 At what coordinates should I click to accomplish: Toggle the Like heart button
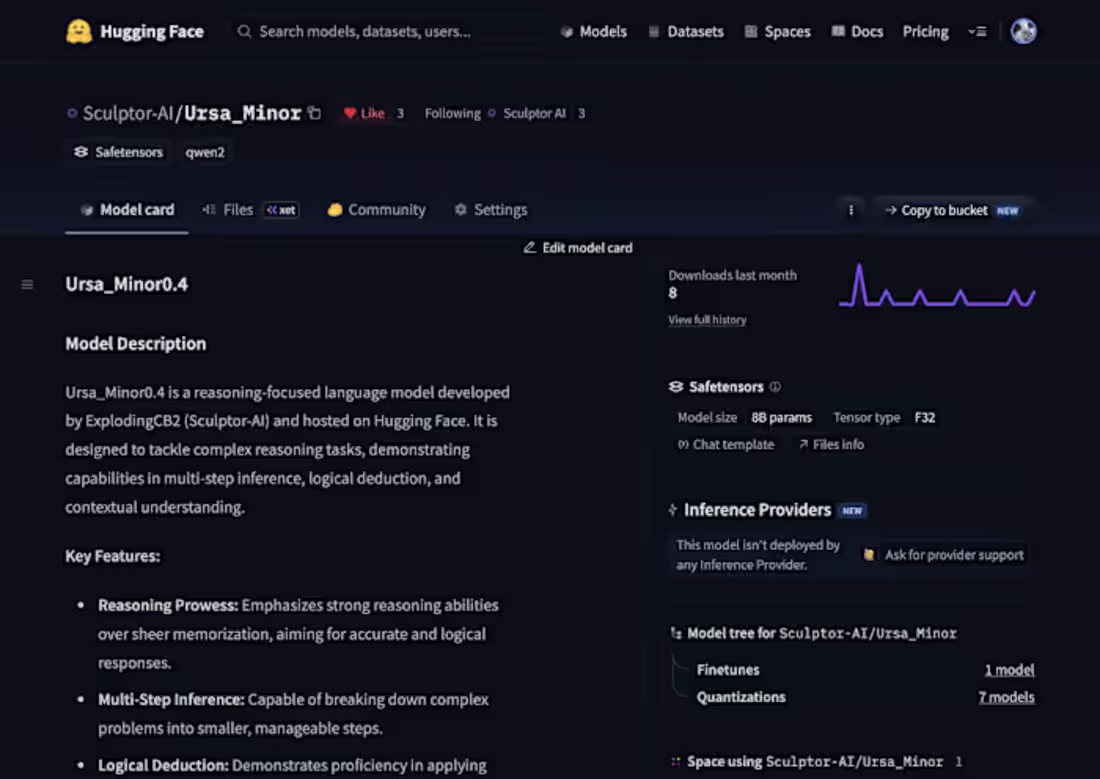364,113
